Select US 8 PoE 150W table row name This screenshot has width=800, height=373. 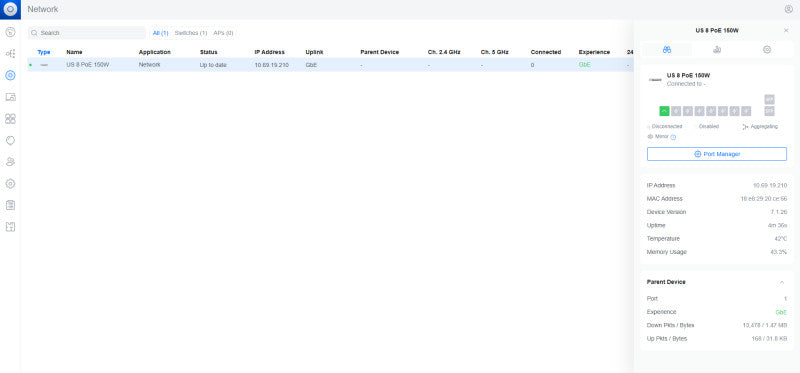[88, 65]
